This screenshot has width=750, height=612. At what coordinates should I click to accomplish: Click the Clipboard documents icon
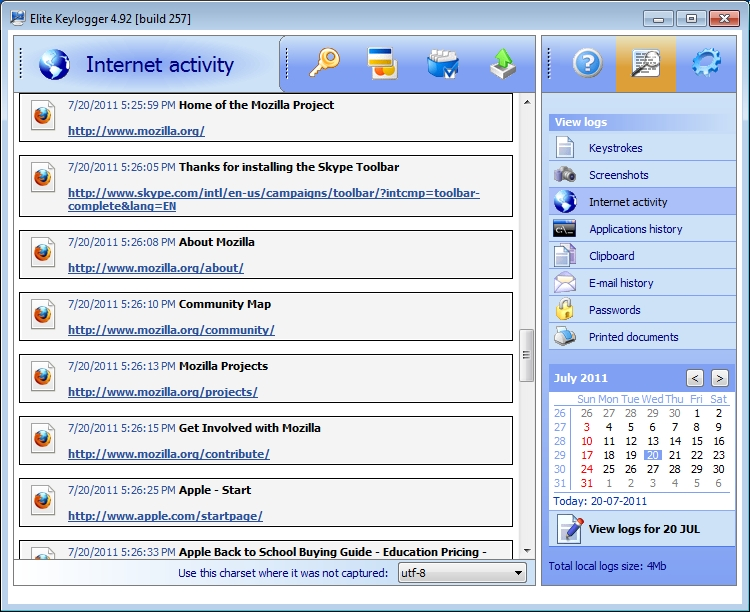click(x=565, y=256)
